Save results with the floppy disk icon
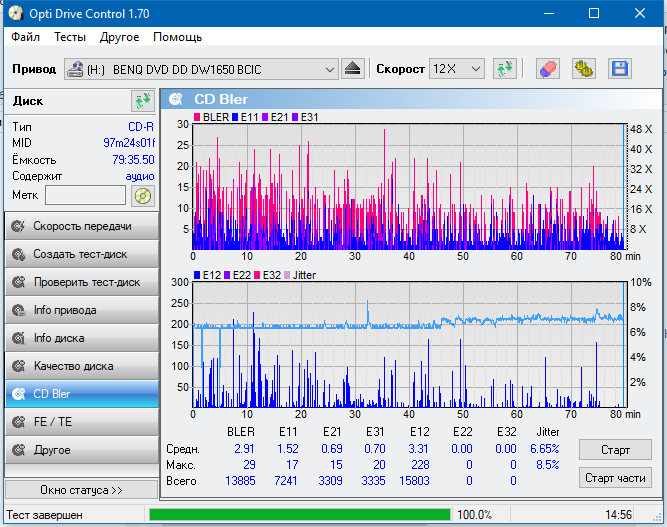Image resolution: width=667 pixels, height=527 pixels. pyautogui.click(x=619, y=69)
